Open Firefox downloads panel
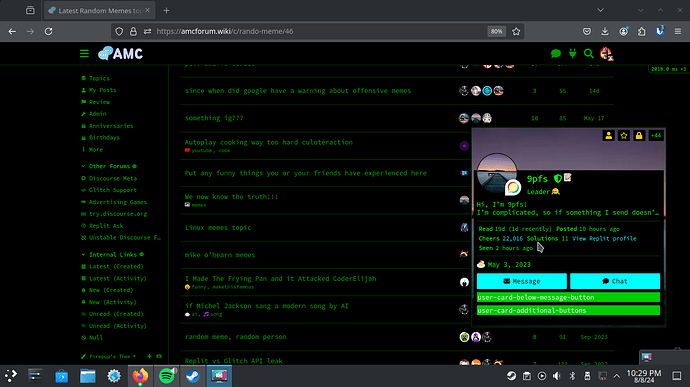The width and height of the screenshot is (690, 387). click(605, 31)
